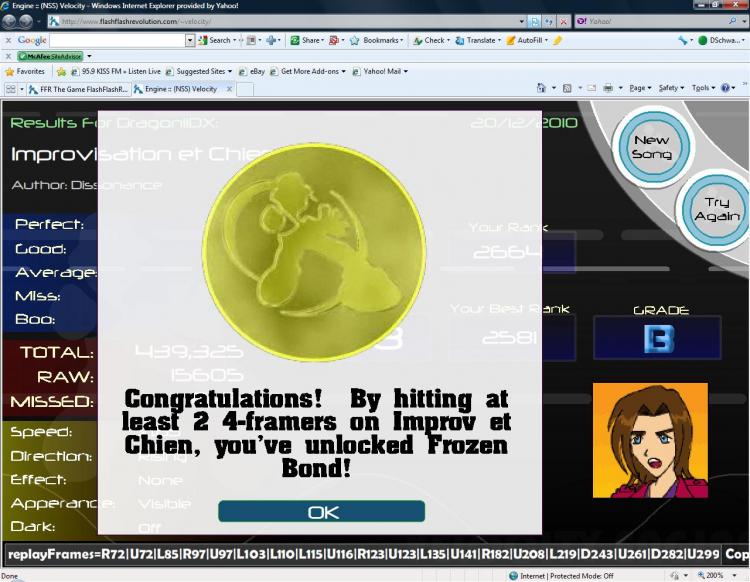750x582 pixels.
Task: Click the Google toolbar Search button
Action: pos(214,41)
